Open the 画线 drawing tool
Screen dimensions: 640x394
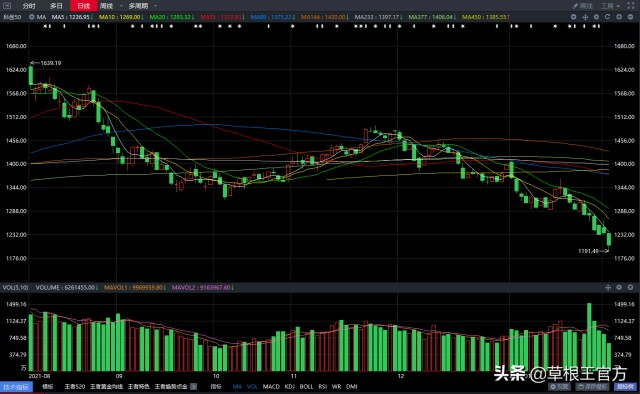click(582, 6)
